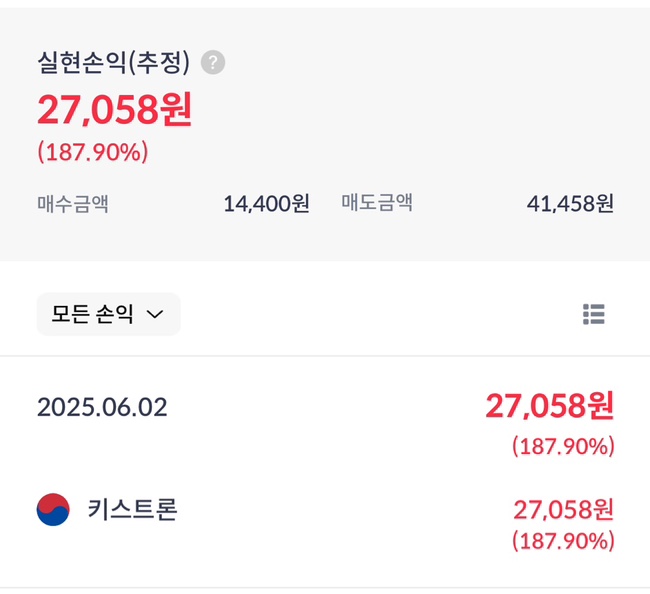
Task: Tap the Korean flag icon next to 키스트론
Action: [x=53, y=510]
